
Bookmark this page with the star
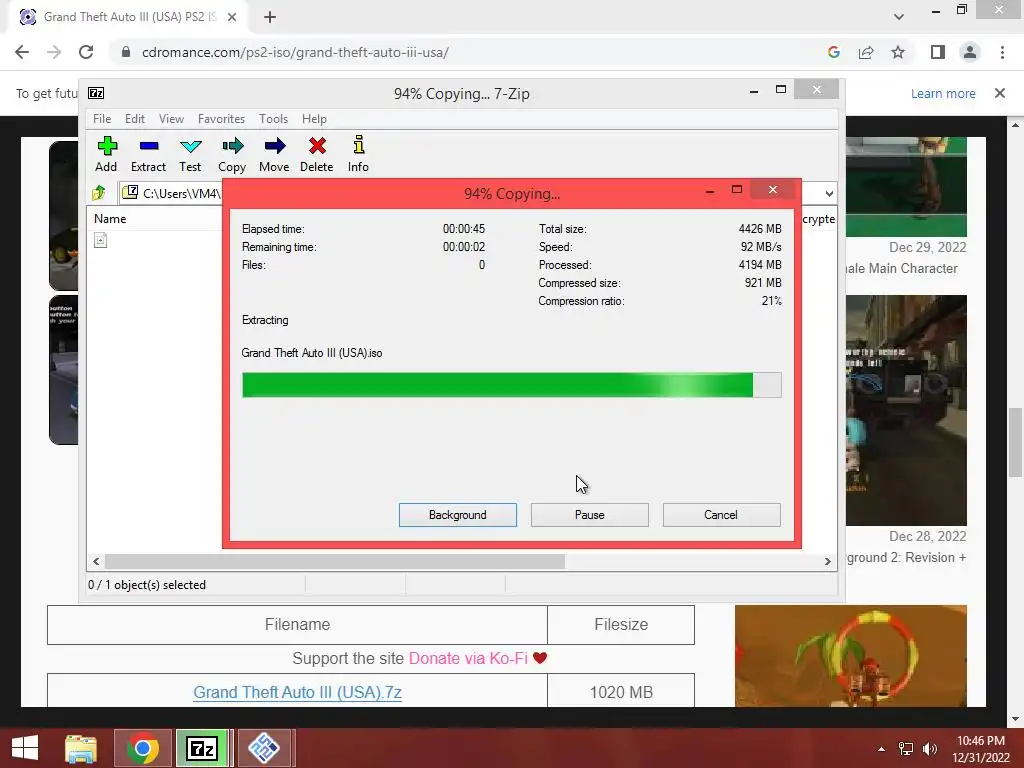click(x=898, y=52)
